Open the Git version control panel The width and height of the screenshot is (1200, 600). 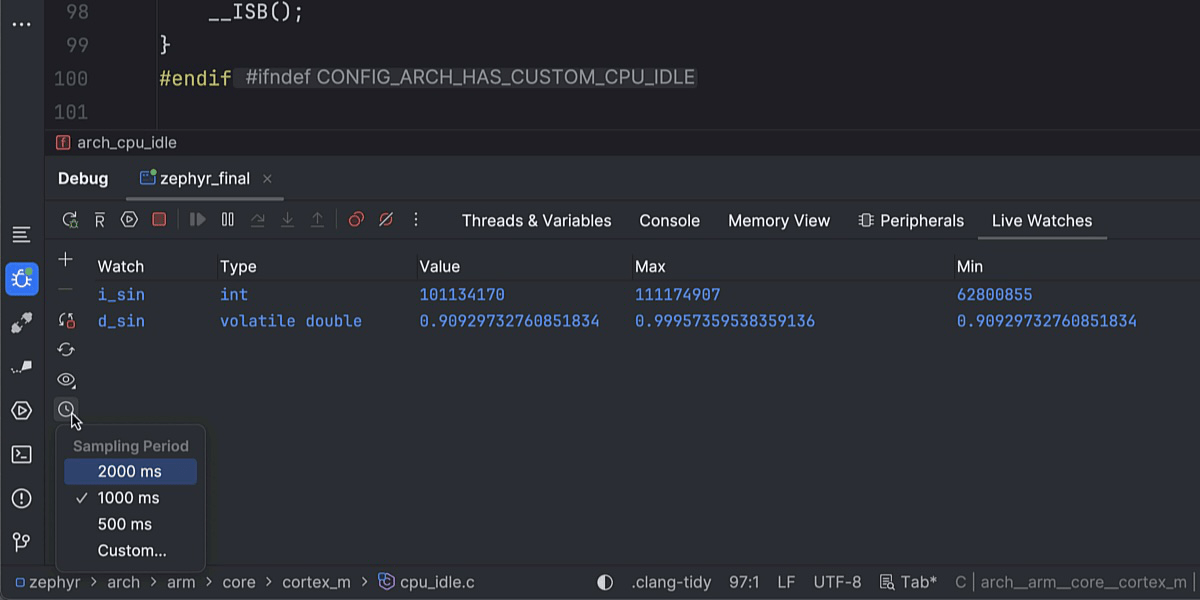click(22, 542)
